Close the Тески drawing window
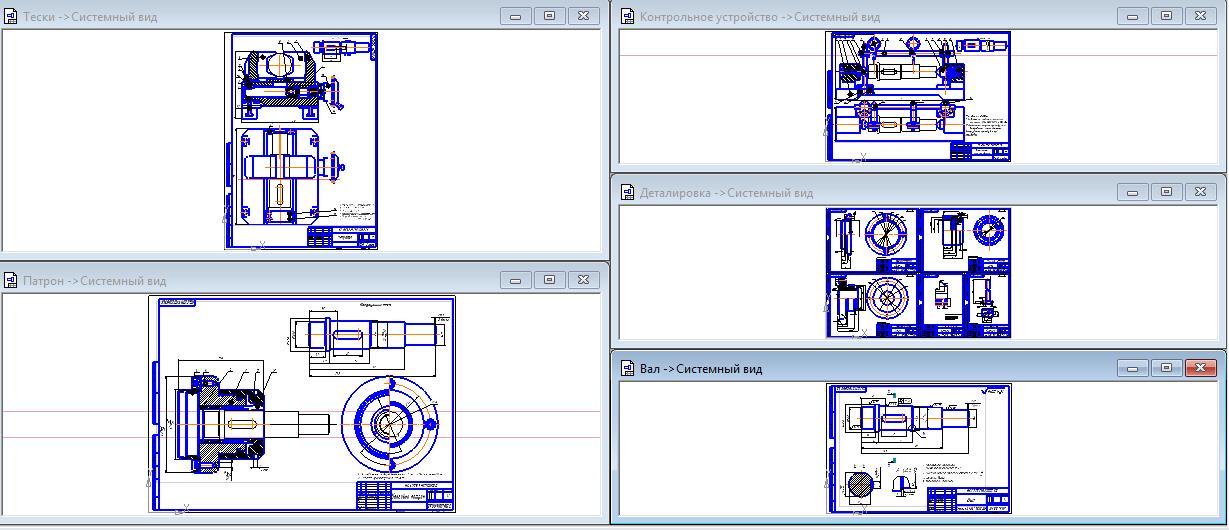Screen dimensions: 1229x530 click(583, 16)
